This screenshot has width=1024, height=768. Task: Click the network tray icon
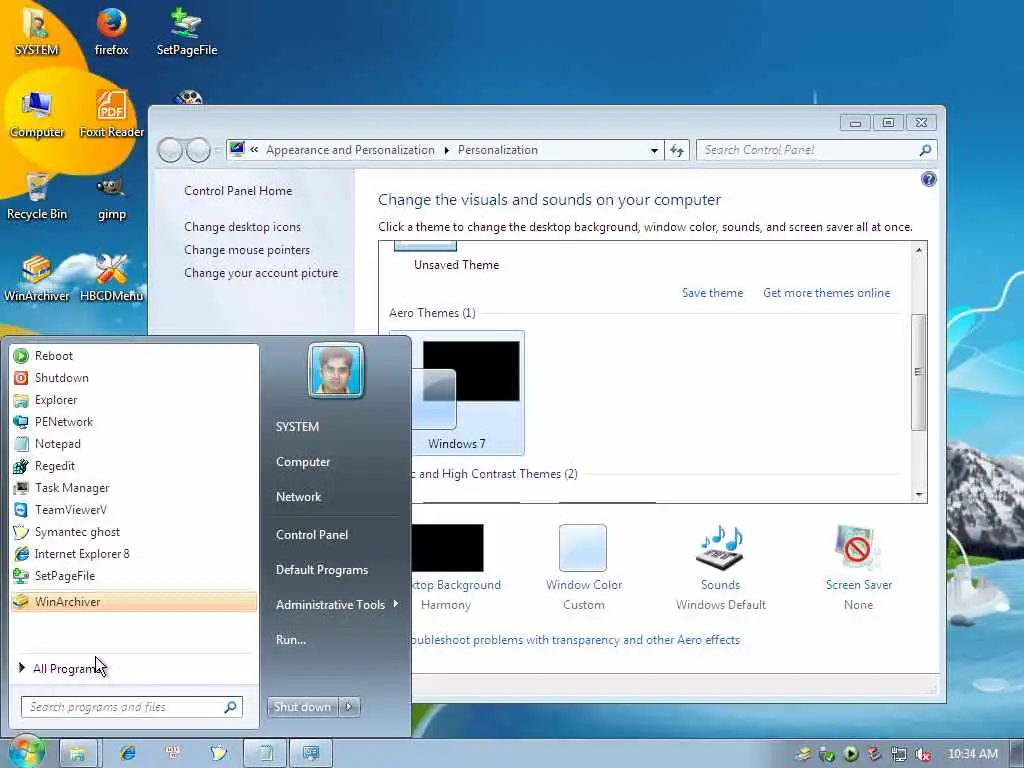899,754
